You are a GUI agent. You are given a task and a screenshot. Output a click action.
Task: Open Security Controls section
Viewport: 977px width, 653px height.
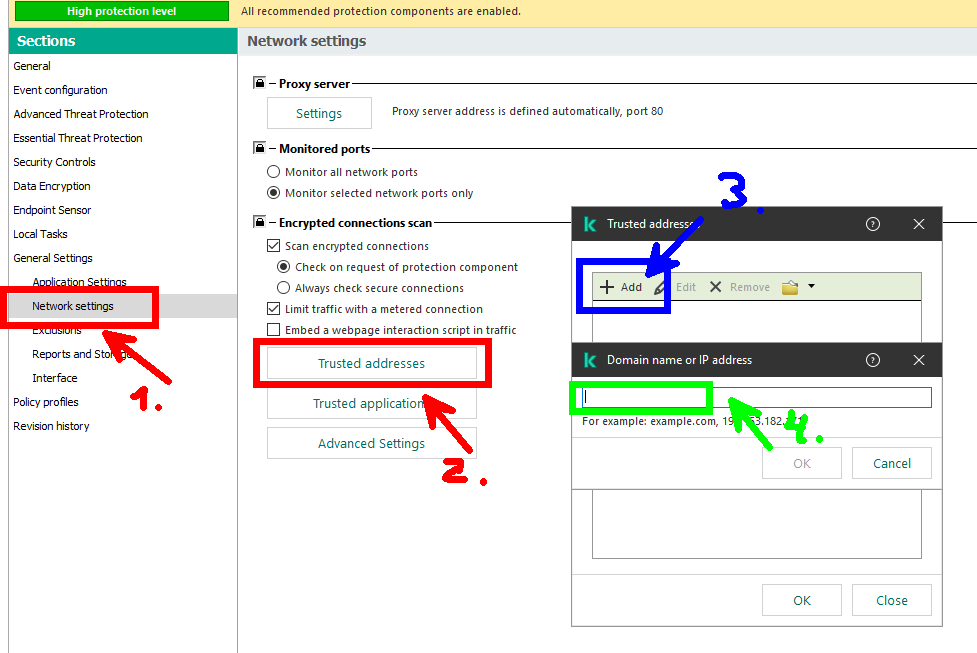point(54,162)
